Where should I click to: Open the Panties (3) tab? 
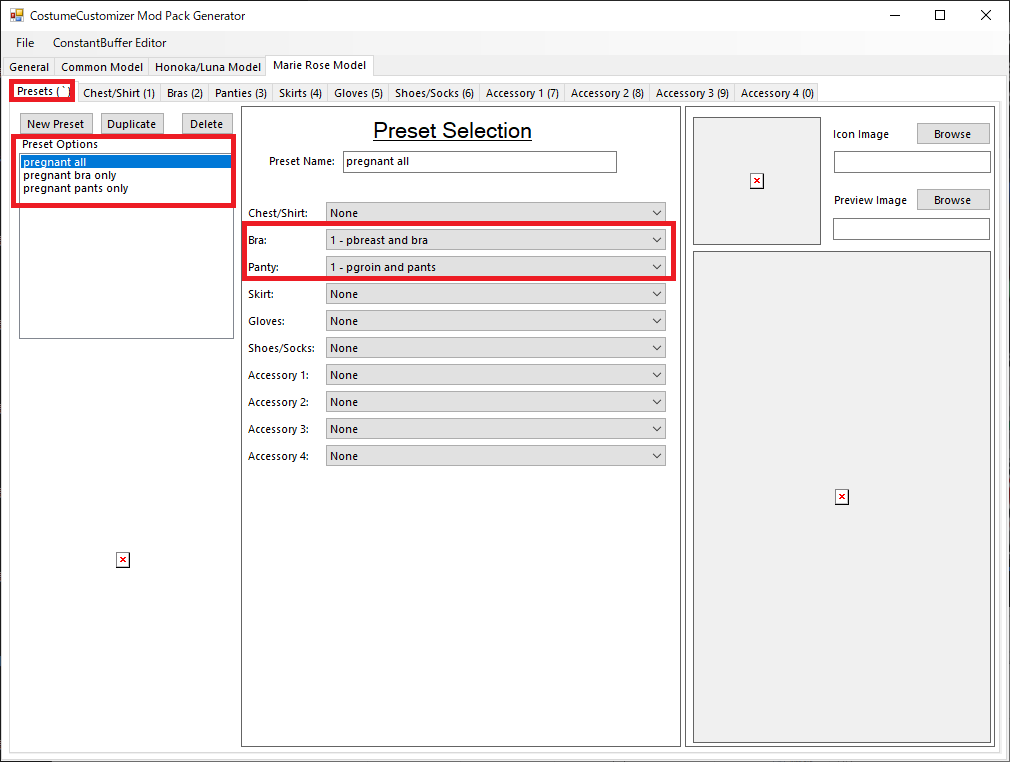241,93
